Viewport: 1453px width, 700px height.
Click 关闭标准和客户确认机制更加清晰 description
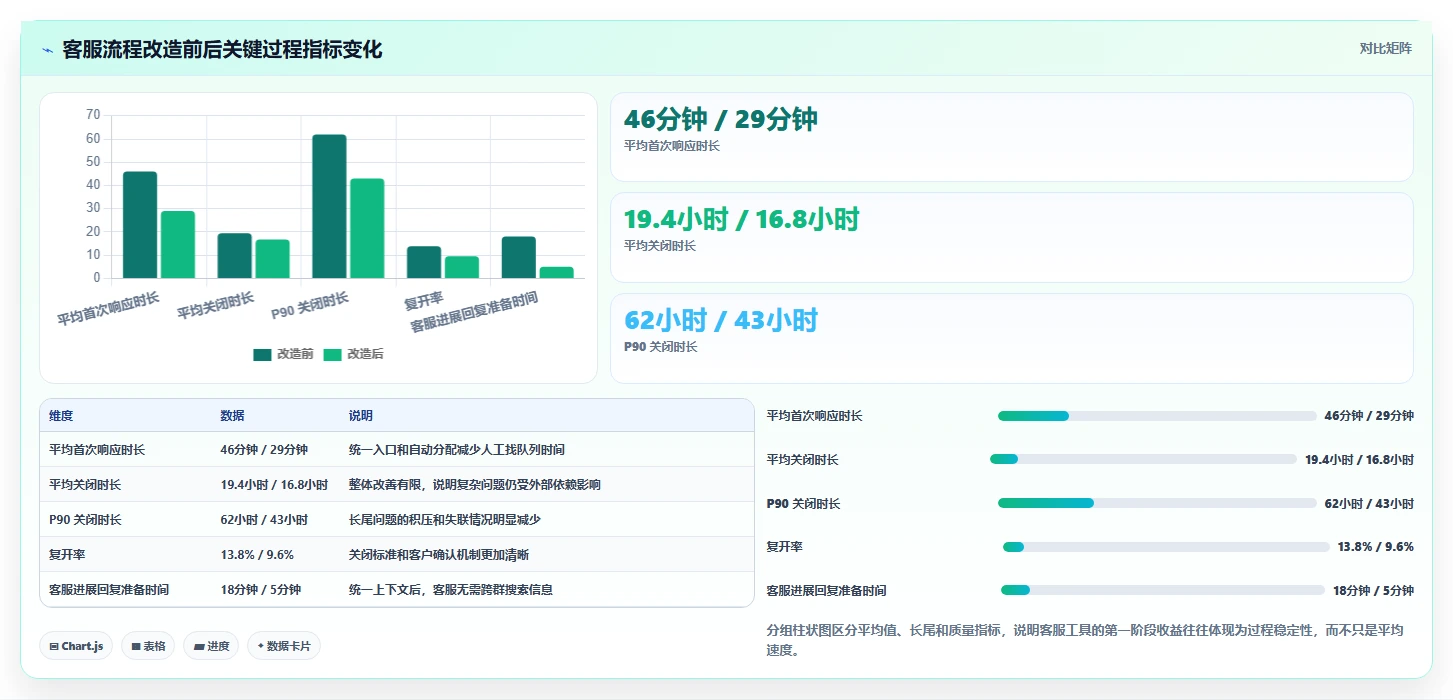pyautogui.click(x=439, y=555)
